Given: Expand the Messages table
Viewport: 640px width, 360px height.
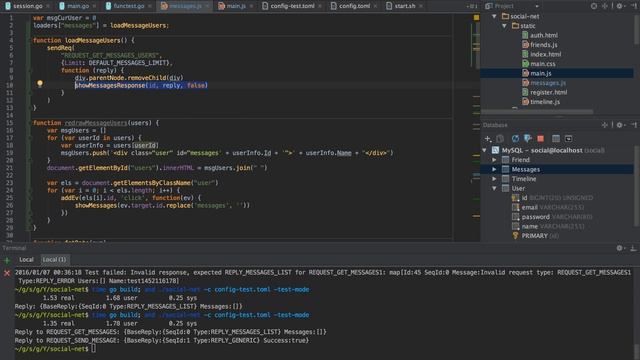Looking at the screenshot, I should pos(494,169).
